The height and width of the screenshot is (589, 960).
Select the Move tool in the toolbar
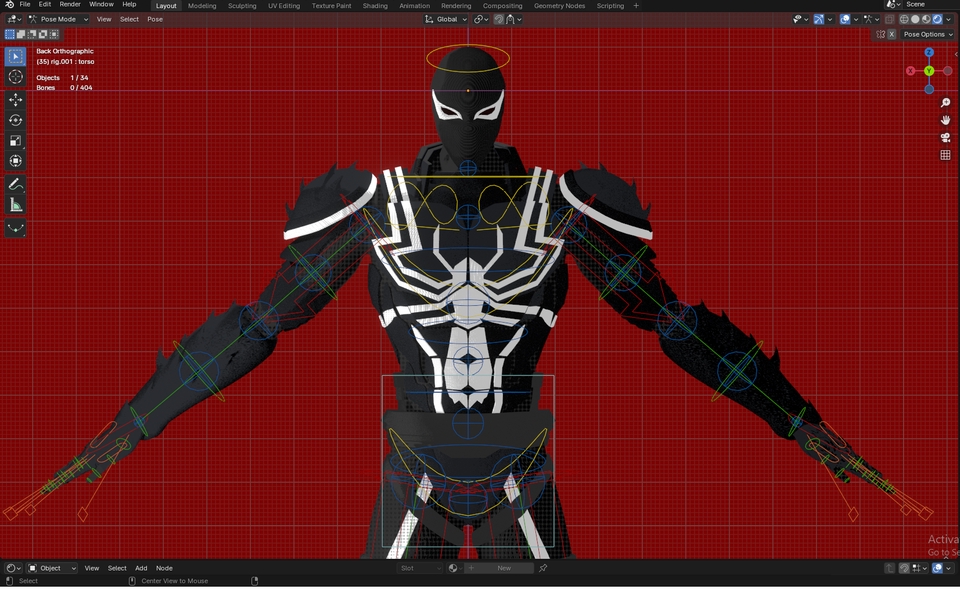pos(15,99)
